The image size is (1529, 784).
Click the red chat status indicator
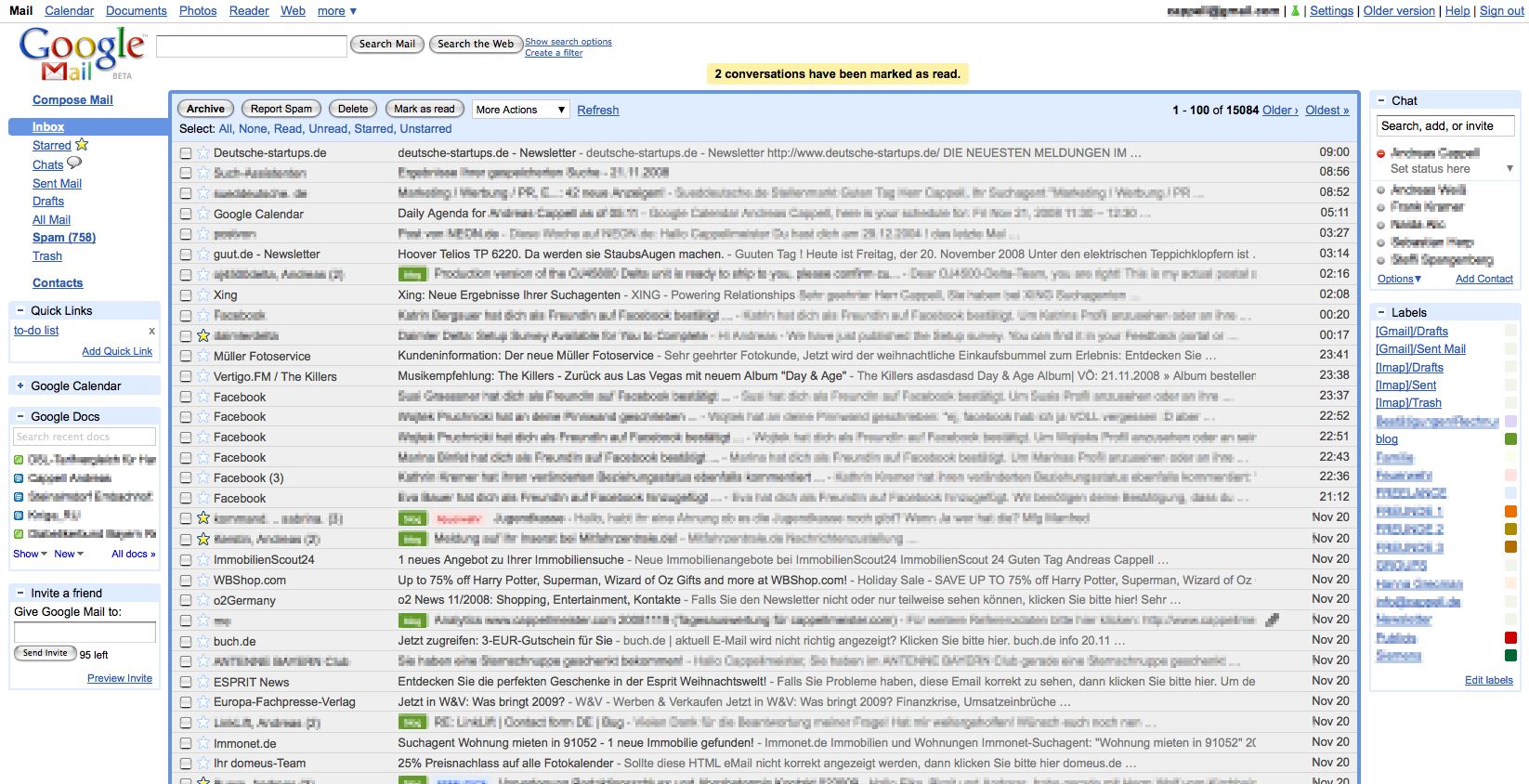pos(1381,153)
